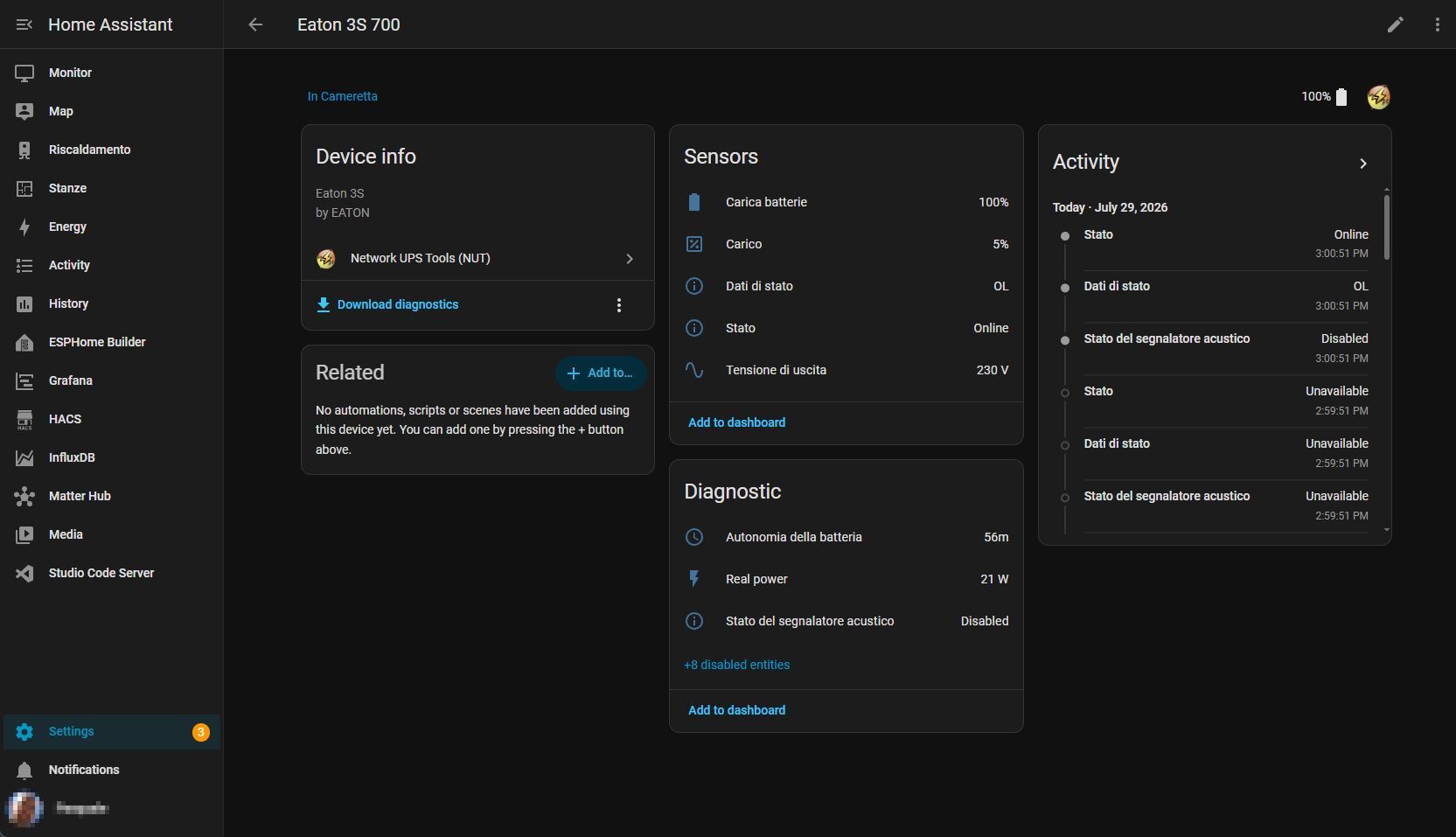
Task: Open the In Cameretta area link
Action: click(343, 96)
